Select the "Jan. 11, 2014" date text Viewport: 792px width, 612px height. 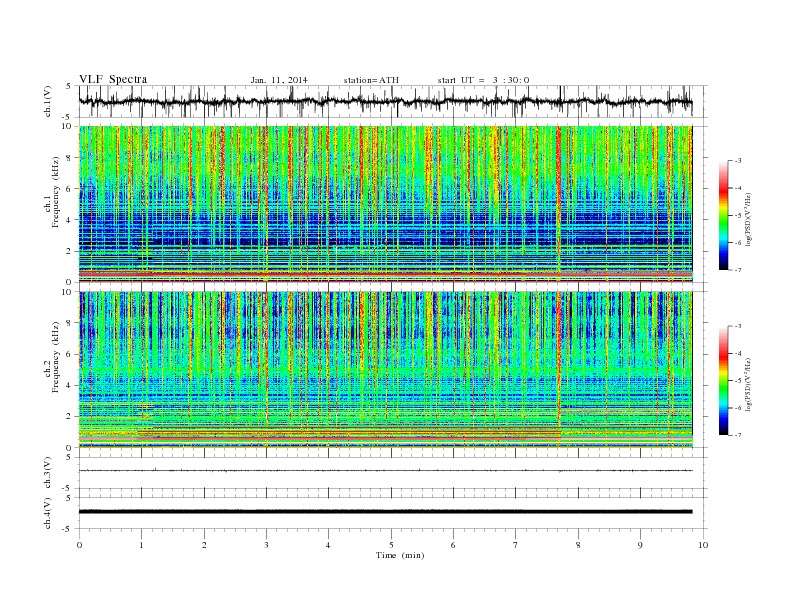279,80
